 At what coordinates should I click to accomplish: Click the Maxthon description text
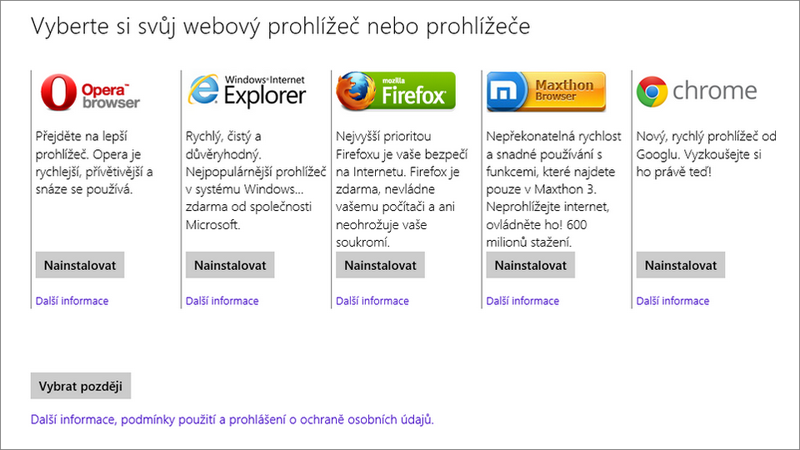tap(548, 187)
